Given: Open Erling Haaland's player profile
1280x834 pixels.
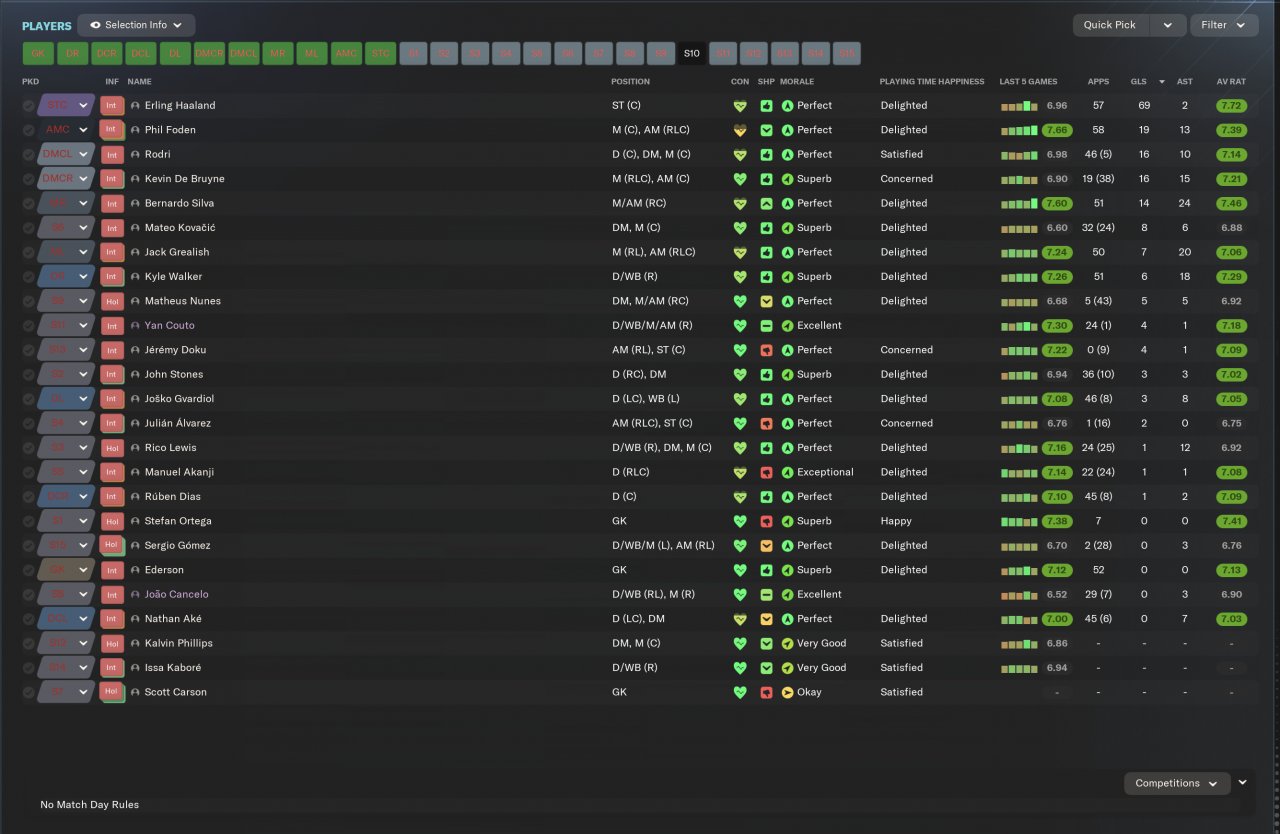Looking at the screenshot, I should pos(180,105).
